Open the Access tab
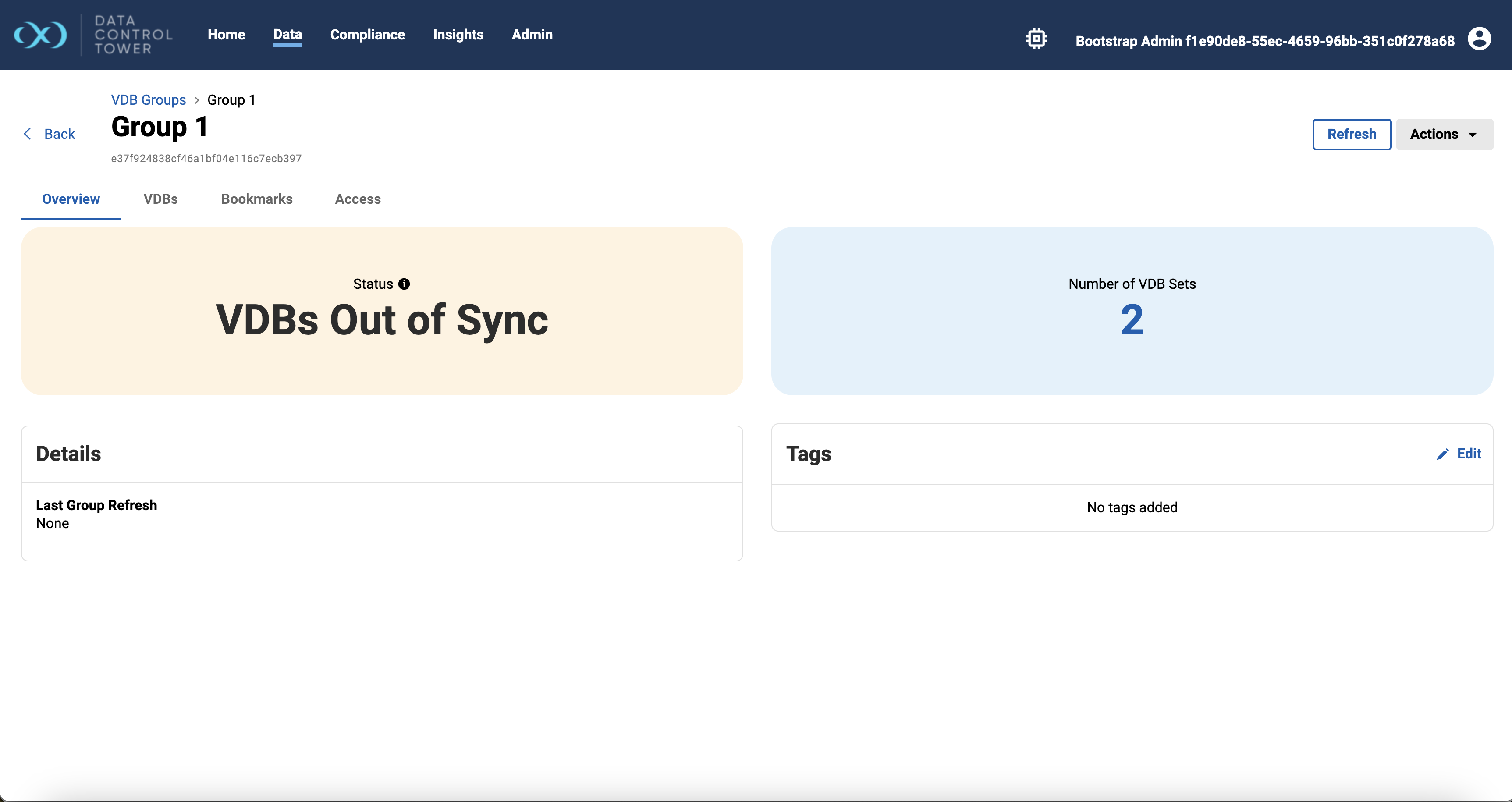The image size is (1512, 802). (x=358, y=199)
